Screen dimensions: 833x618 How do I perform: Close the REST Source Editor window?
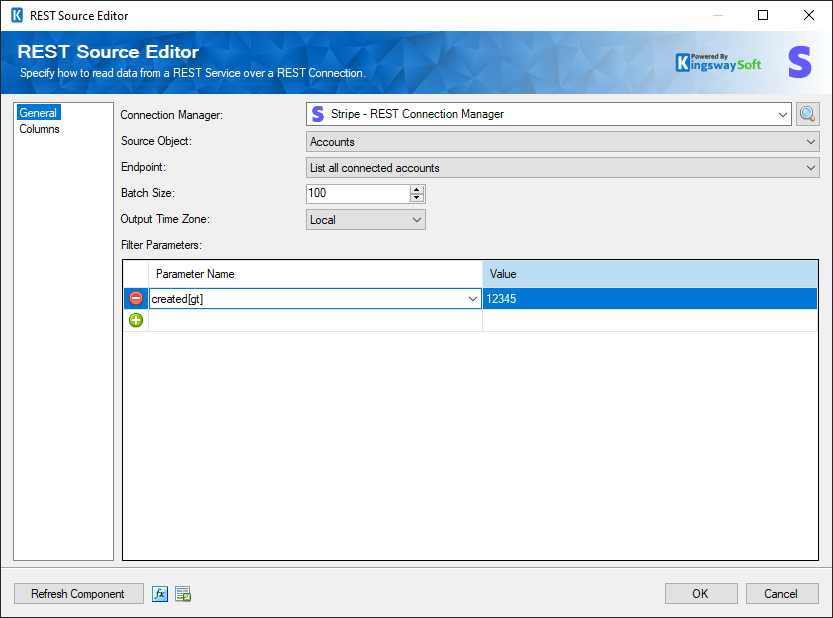[x=809, y=15]
